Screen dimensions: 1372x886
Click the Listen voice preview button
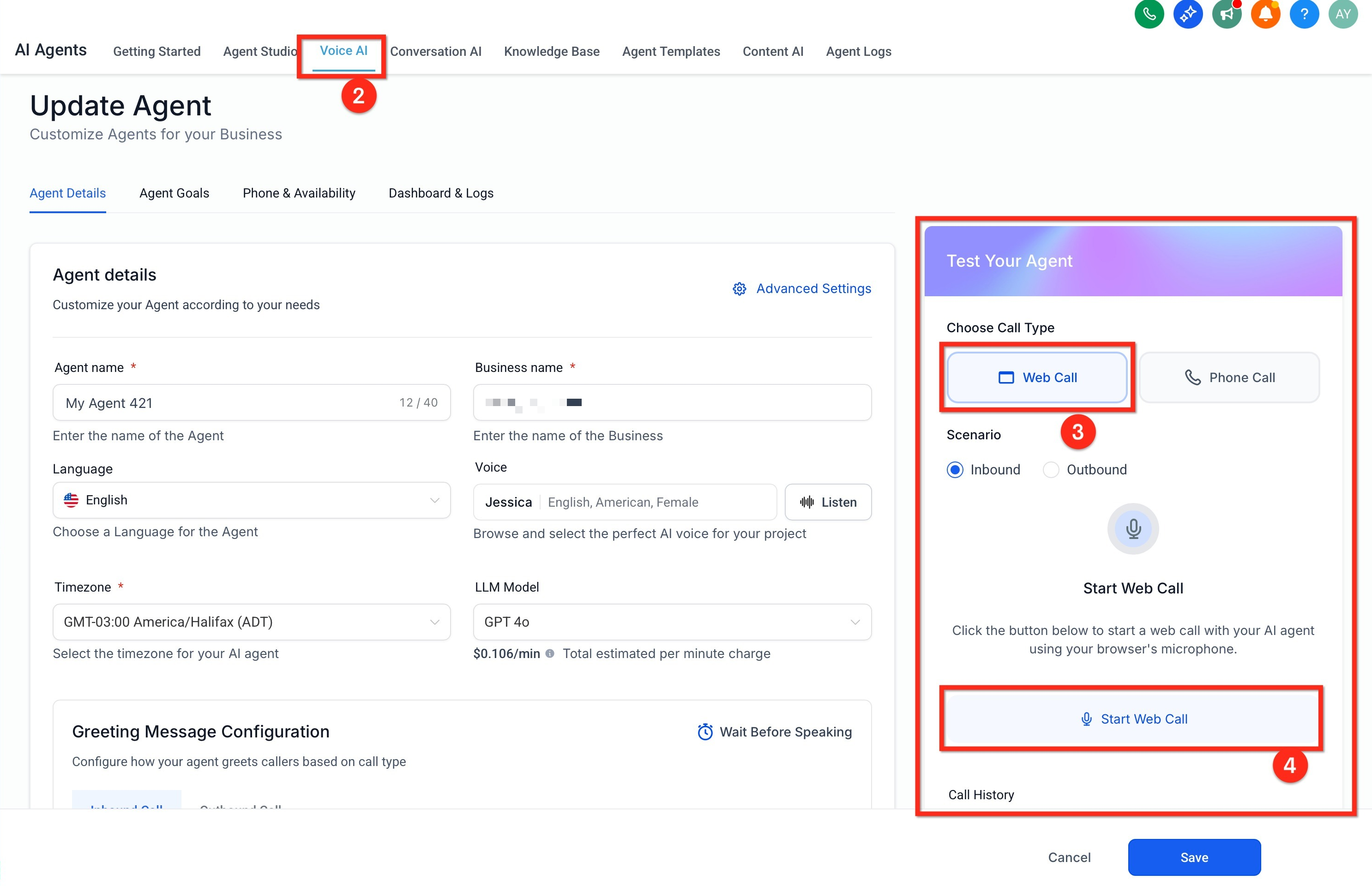pos(828,502)
